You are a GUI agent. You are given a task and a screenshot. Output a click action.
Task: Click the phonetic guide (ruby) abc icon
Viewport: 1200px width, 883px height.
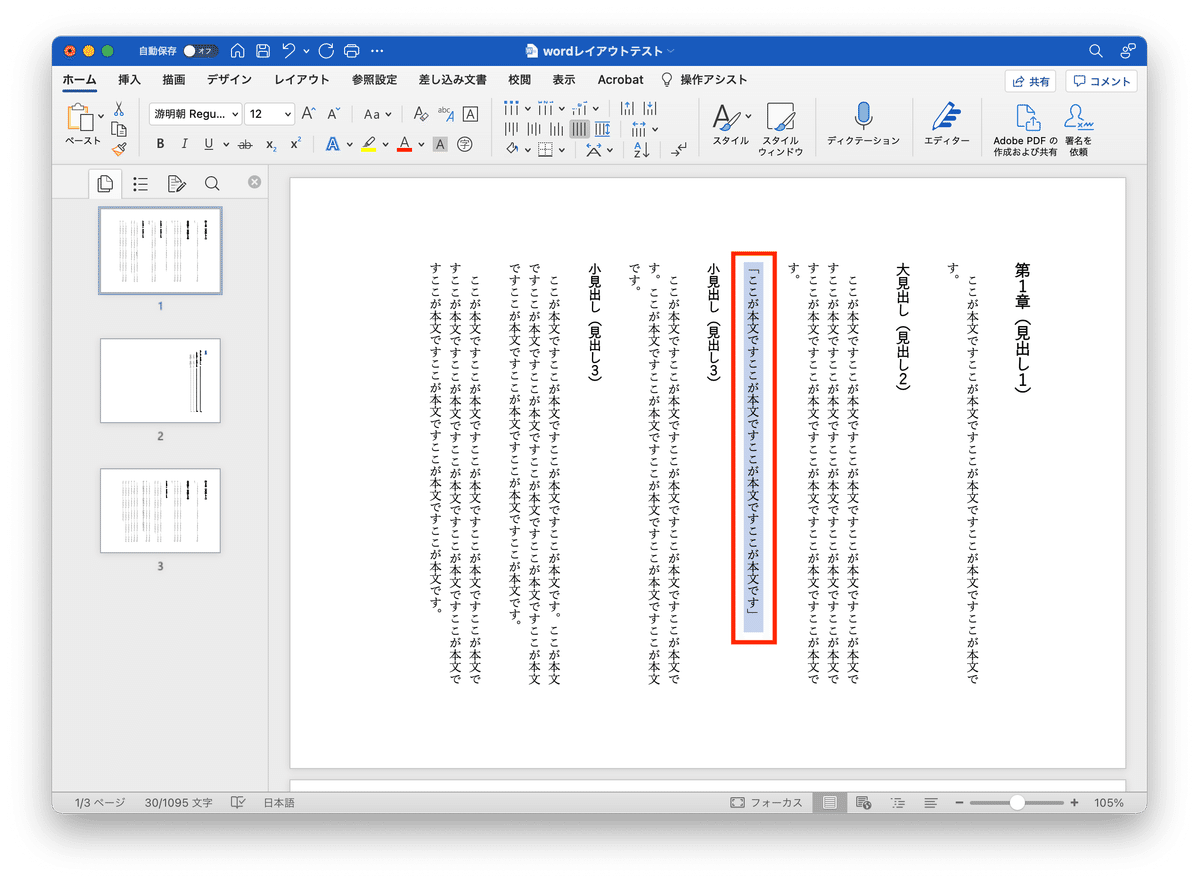point(446,114)
